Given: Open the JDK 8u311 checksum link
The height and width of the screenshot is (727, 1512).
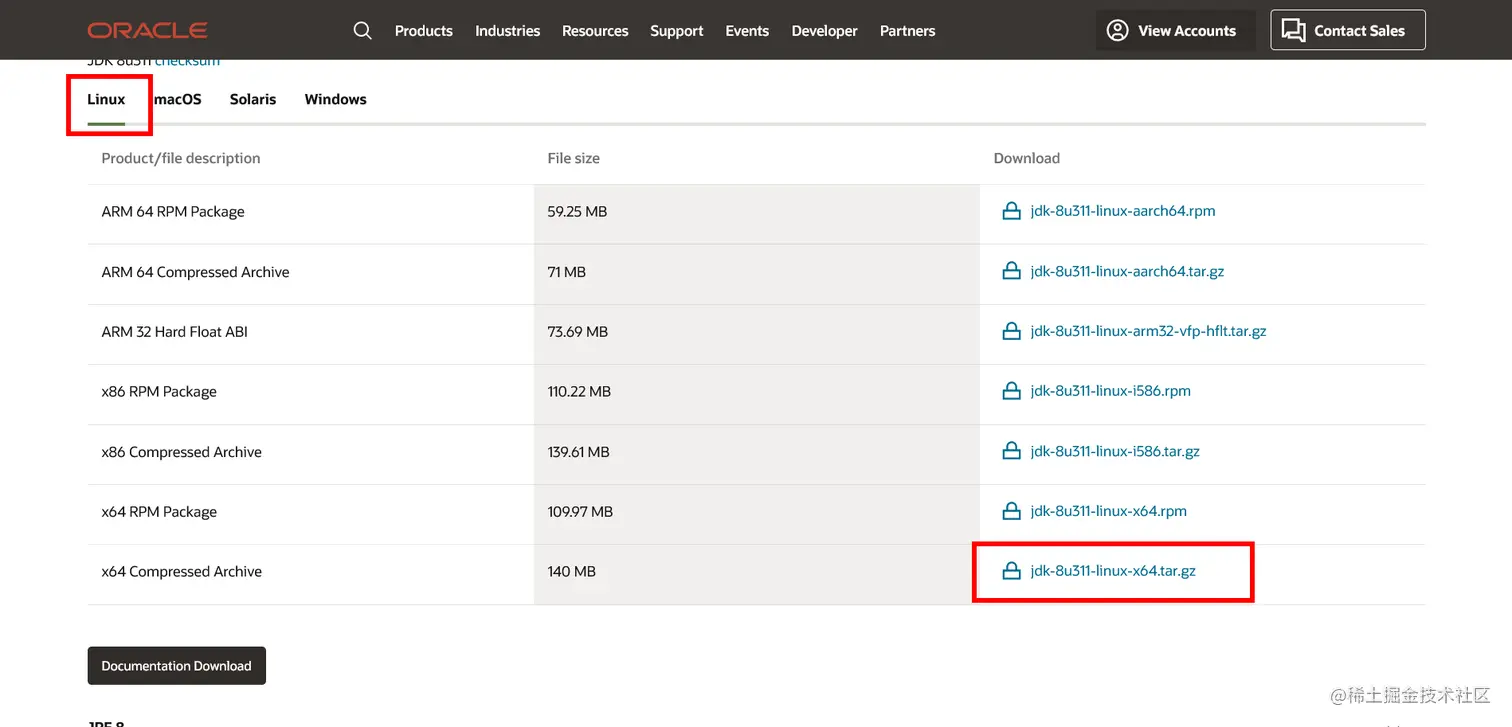Looking at the screenshot, I should point(187,62).
